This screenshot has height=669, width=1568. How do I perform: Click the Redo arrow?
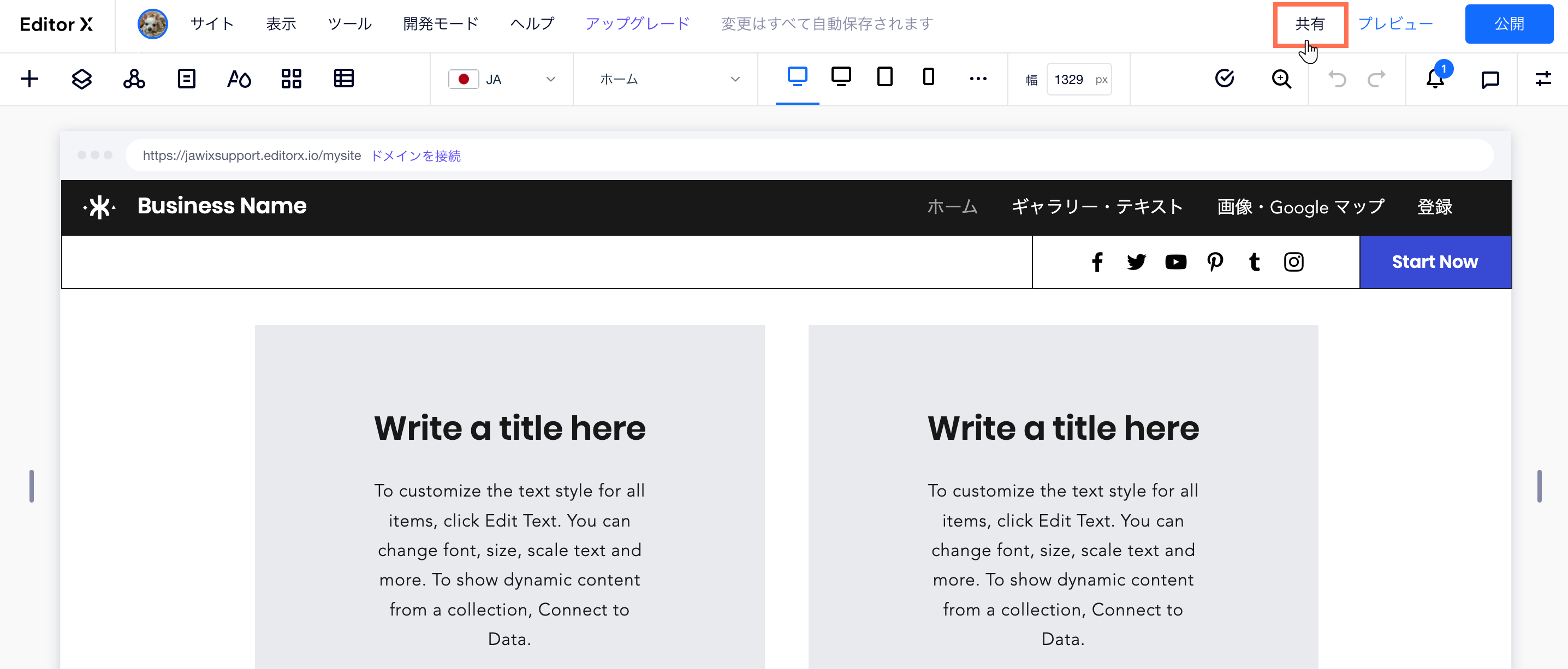1376,79
